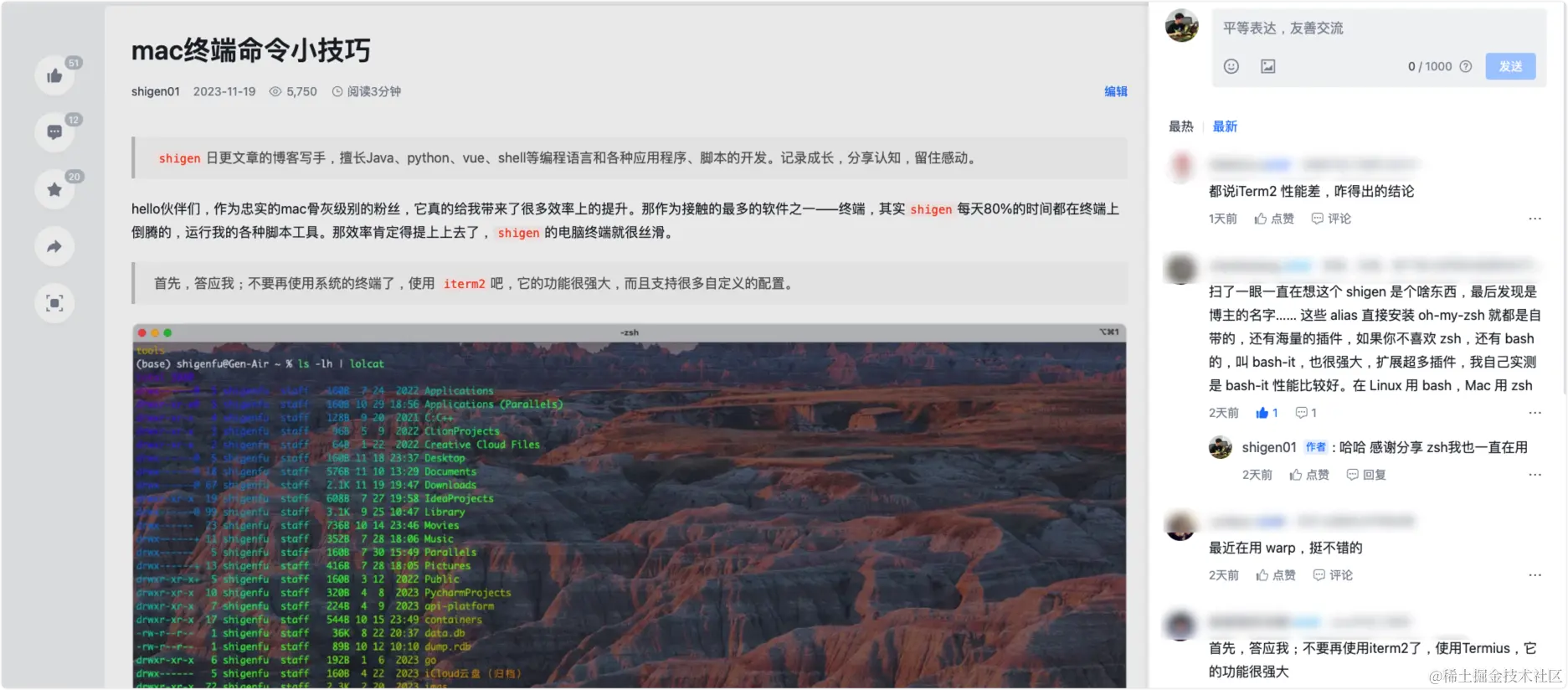This screenshot has height=690, width=1568.
Task: Bookmark the article with star icon
Action: [x=54, y=189]
